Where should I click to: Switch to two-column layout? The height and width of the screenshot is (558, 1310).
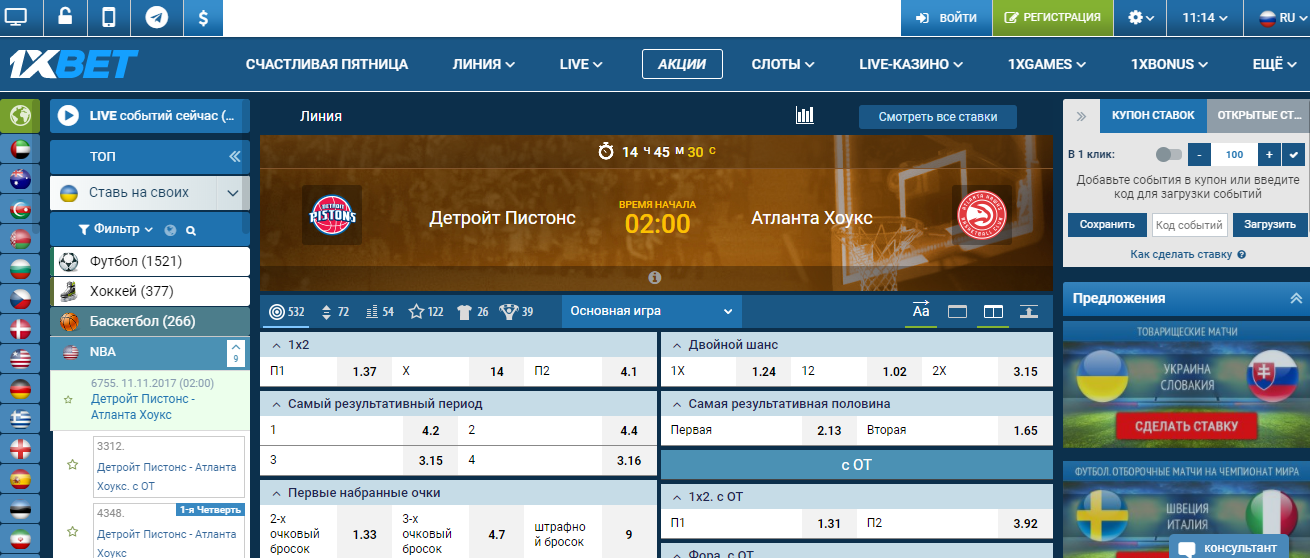pyautogui.click(x=993, y=312)
